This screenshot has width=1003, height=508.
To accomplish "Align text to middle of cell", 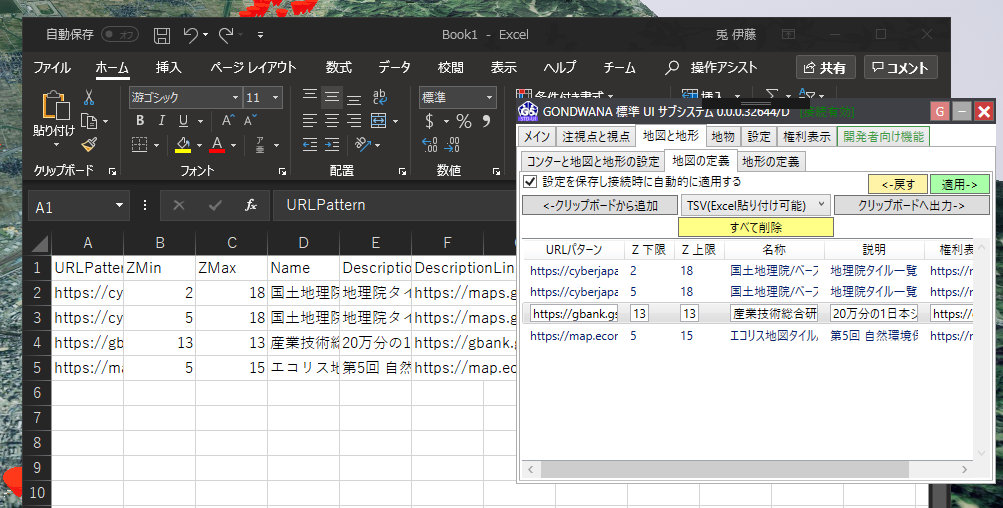I will [x=331, y=97].
